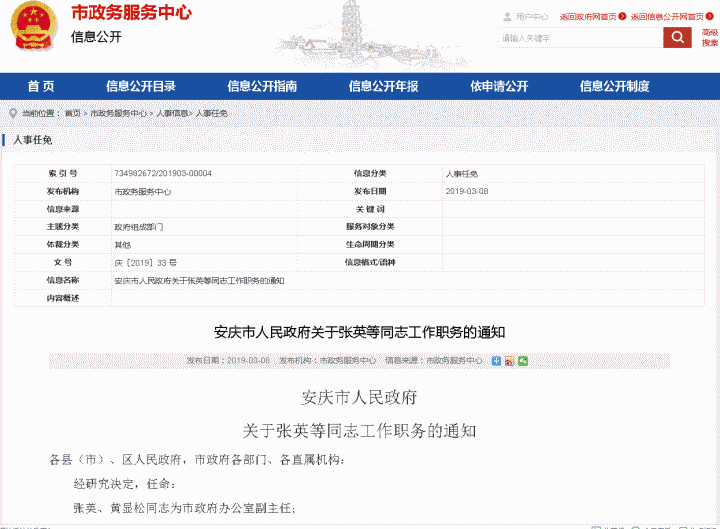Share the article via WeChat icon
The width and height of the screenshot is (720, 529).
[523, 361]
